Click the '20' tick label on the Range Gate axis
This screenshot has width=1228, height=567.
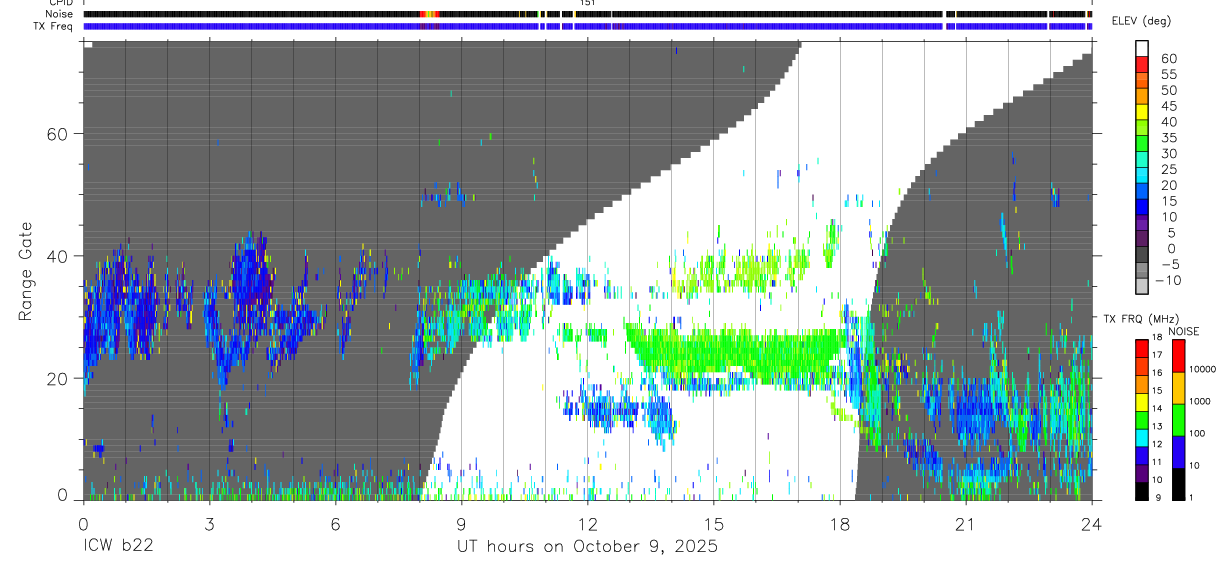56,378
